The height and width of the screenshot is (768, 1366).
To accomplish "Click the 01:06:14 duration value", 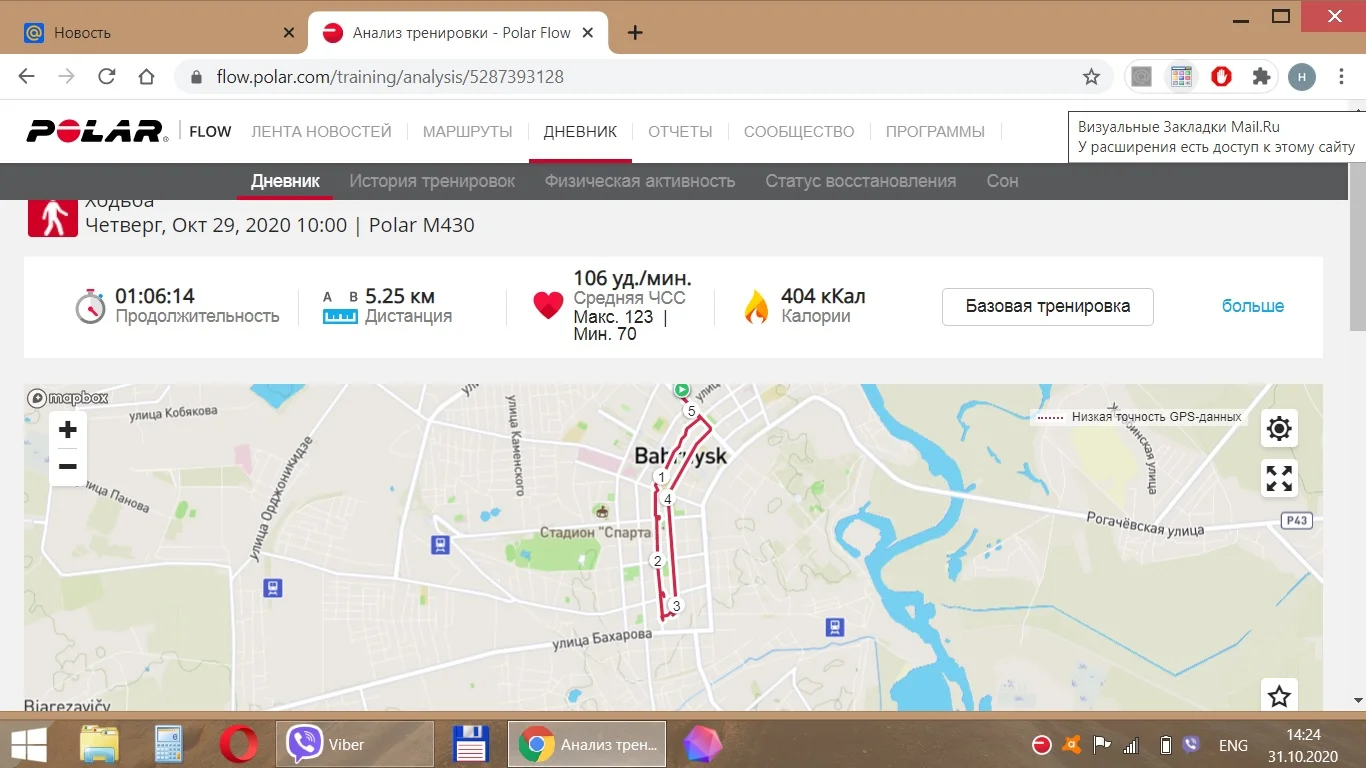I will (x=155, y=296).
